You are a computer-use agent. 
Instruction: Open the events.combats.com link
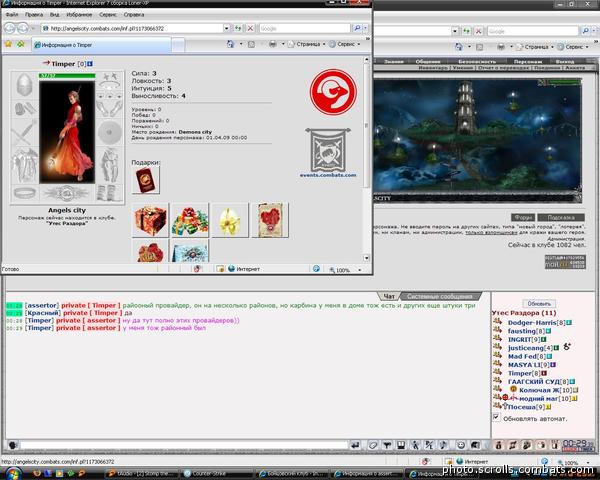pyautogui.click(x=328, y=175)
